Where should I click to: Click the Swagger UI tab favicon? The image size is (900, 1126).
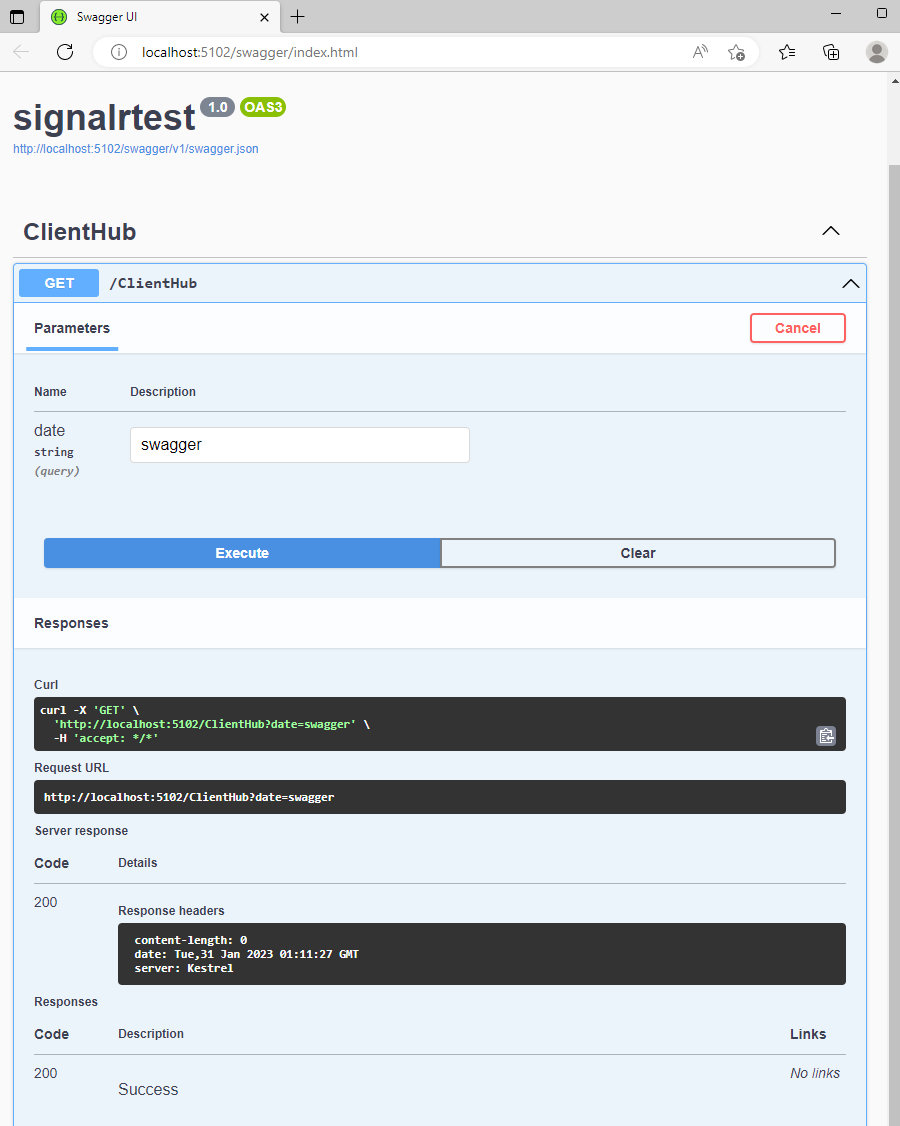59,17
